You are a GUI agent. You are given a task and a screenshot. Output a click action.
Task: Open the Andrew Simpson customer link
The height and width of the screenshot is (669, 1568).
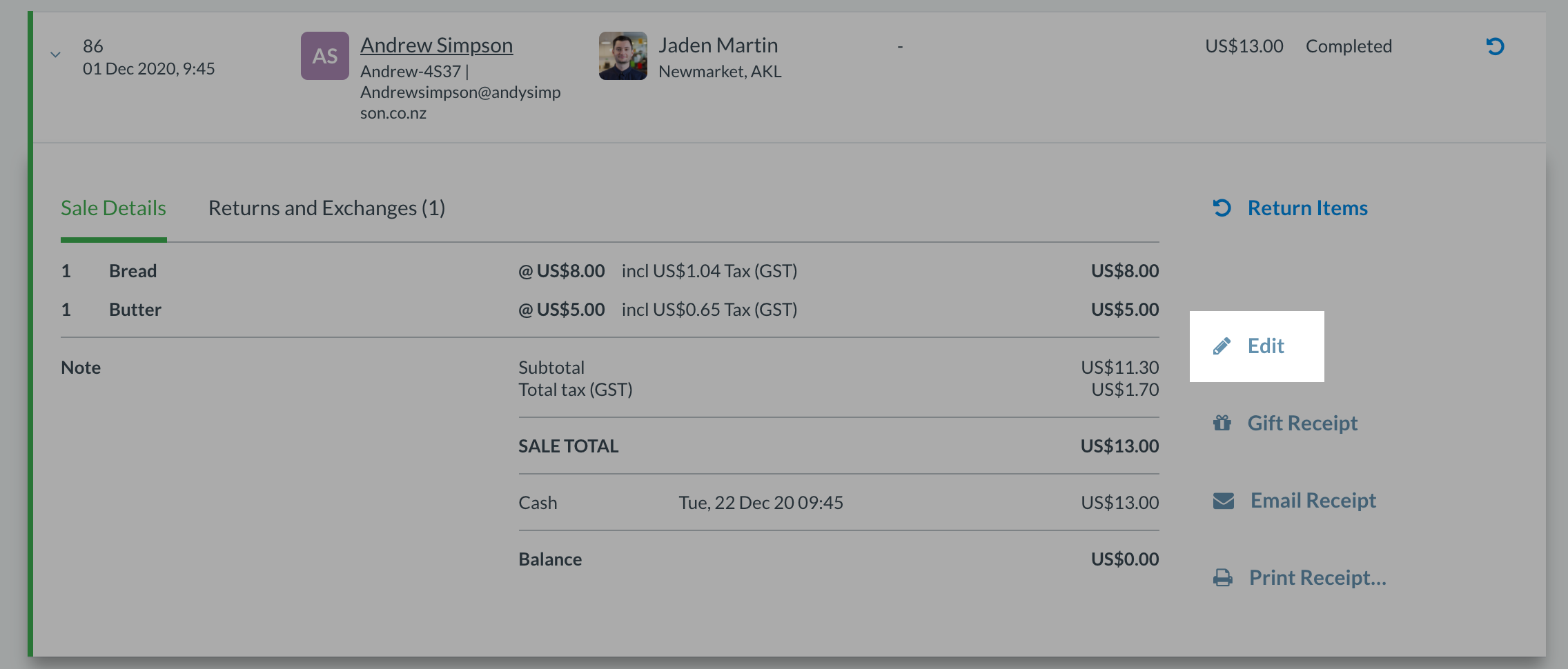pyautogui.click(x=436, y=46)
